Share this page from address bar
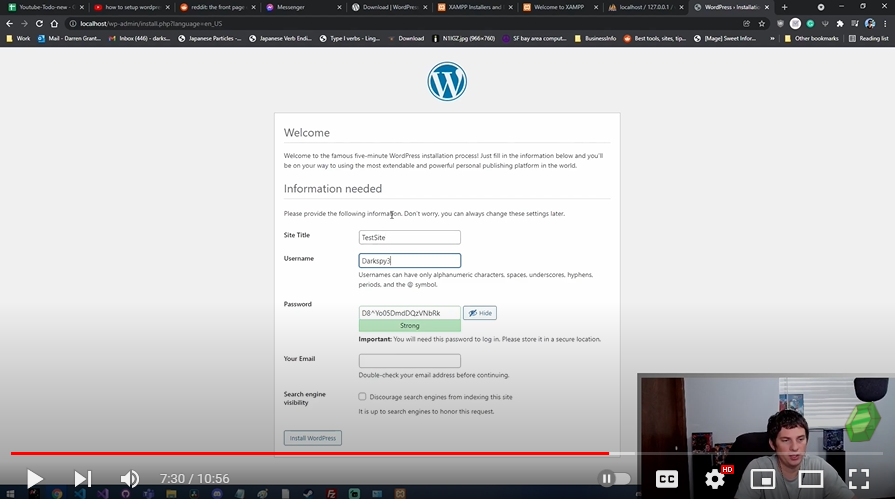 pyautogui.click(x=746, y=23)
